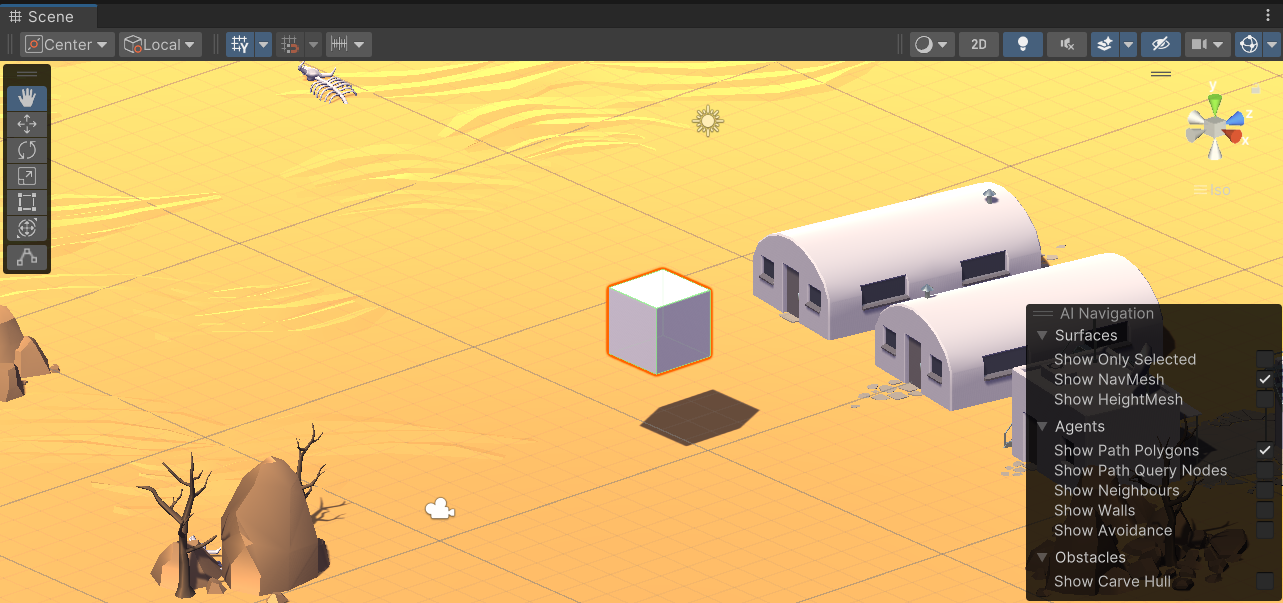Open the Center pivot mode dropdown
Viewport: 1283px width, 603px height.
pyautogui.click(x=67, y=44)
